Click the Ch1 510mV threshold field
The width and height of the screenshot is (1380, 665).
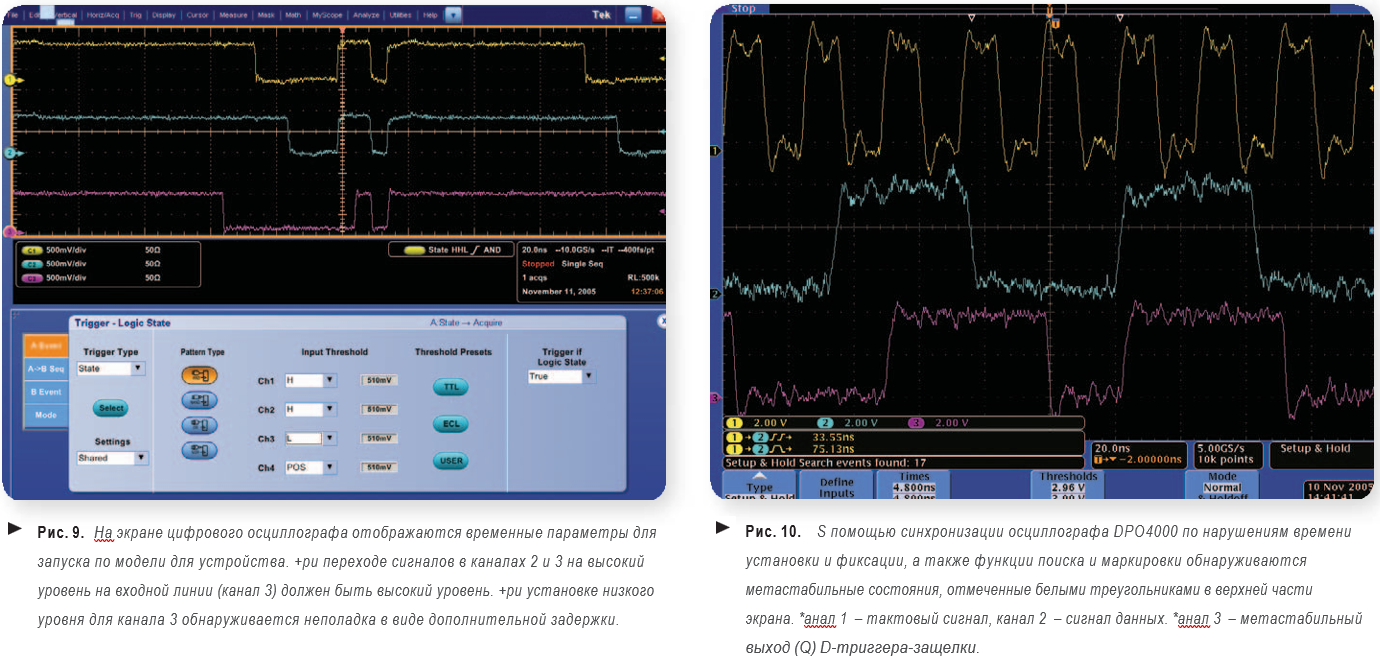click(379, 381)
